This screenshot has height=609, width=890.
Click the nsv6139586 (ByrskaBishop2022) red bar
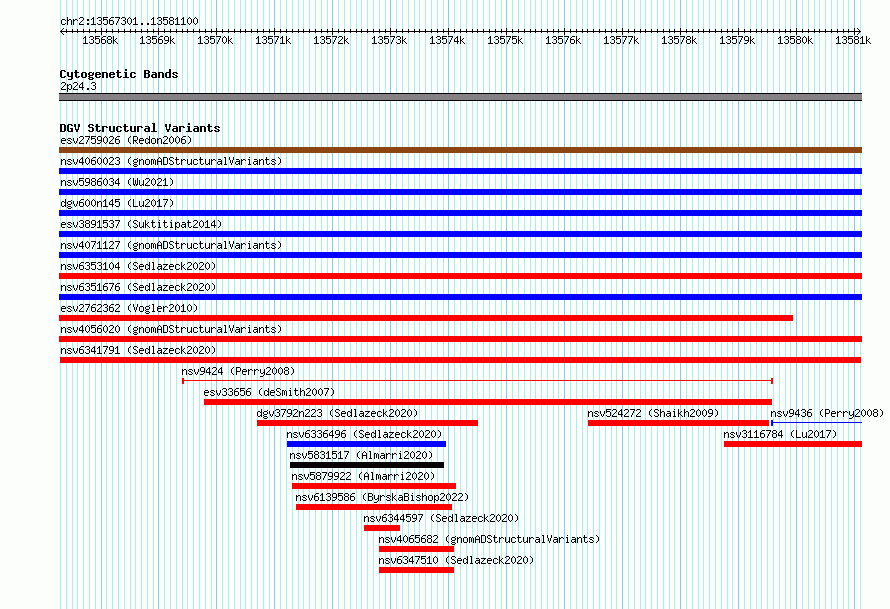point(374,507)
